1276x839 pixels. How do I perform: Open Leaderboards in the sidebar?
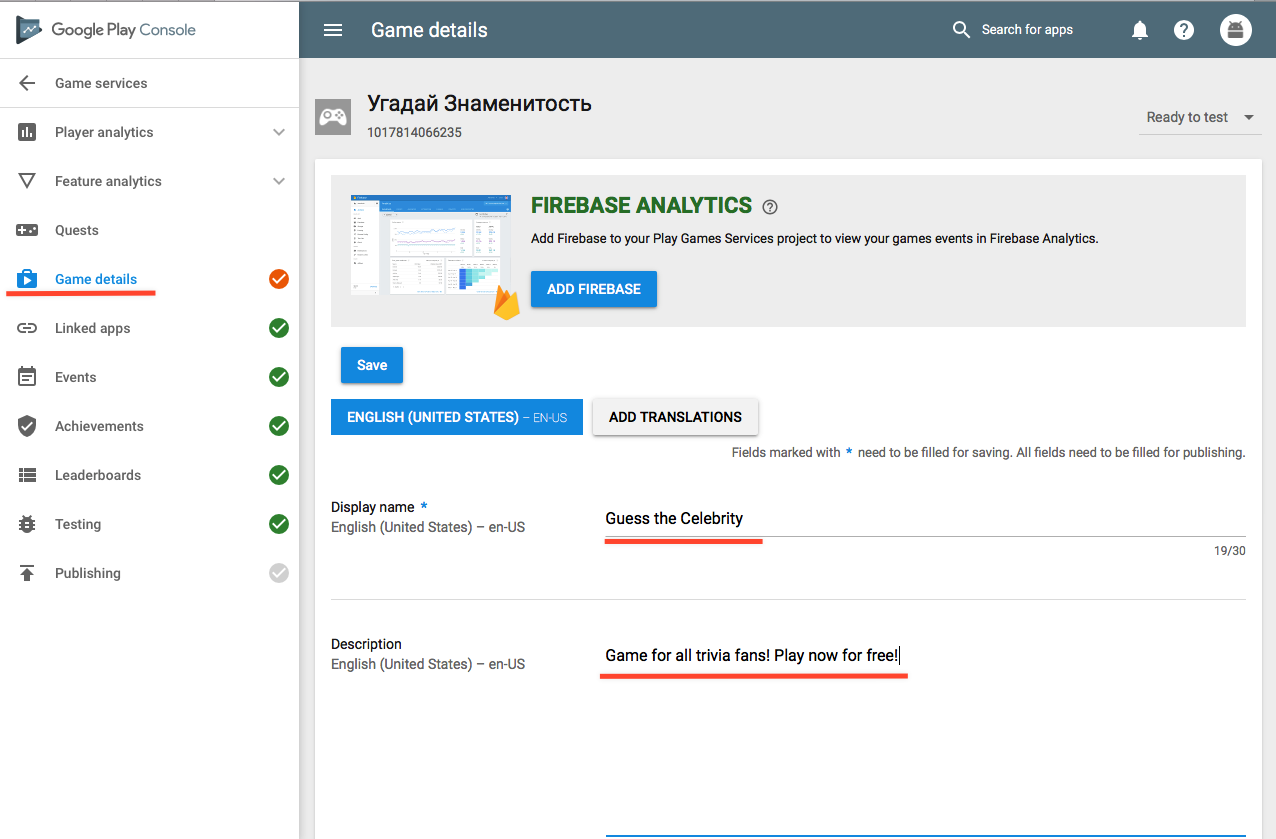(x=98, y=475)
